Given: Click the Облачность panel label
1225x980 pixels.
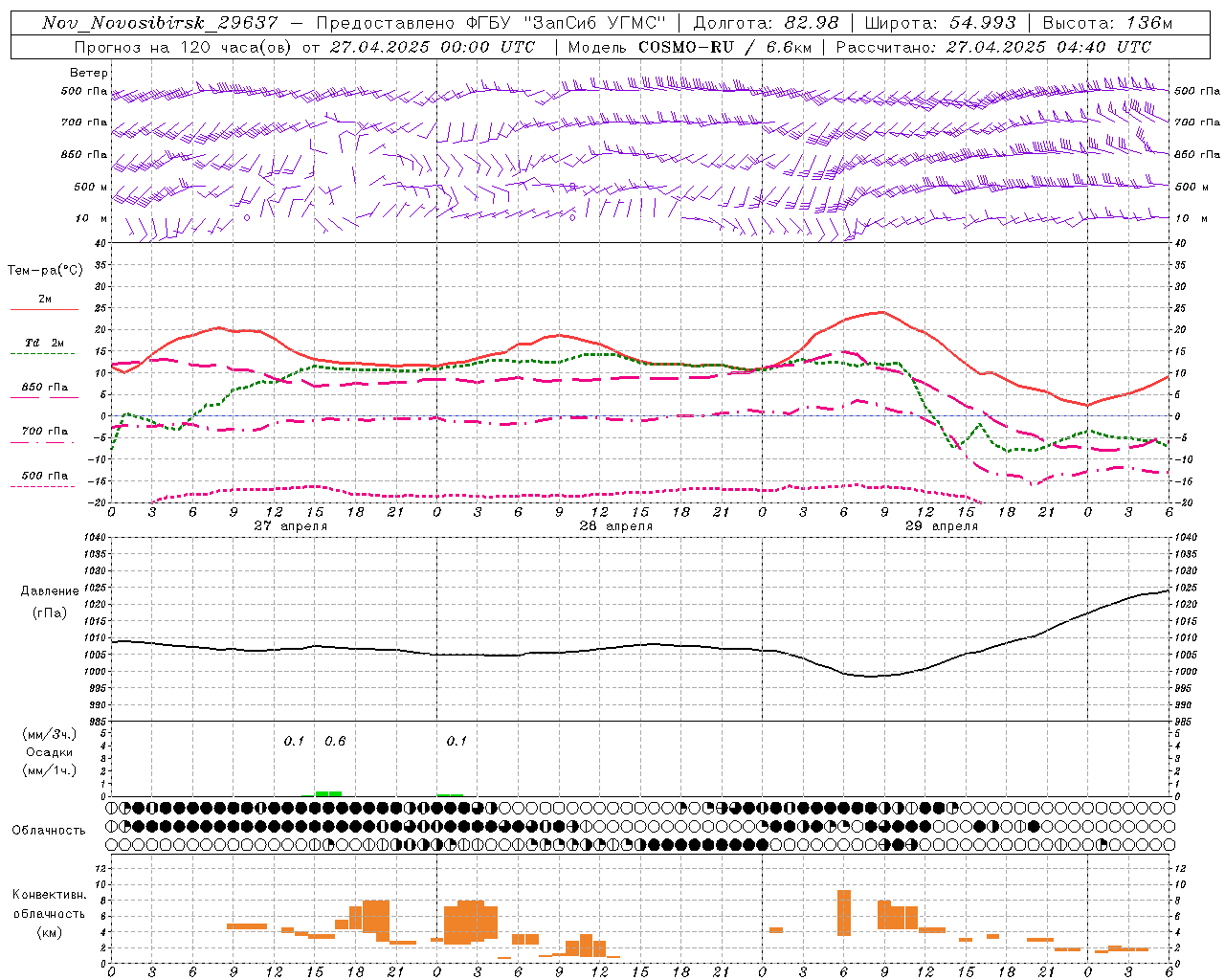Looking at the screenshot, I should [49, 831].
